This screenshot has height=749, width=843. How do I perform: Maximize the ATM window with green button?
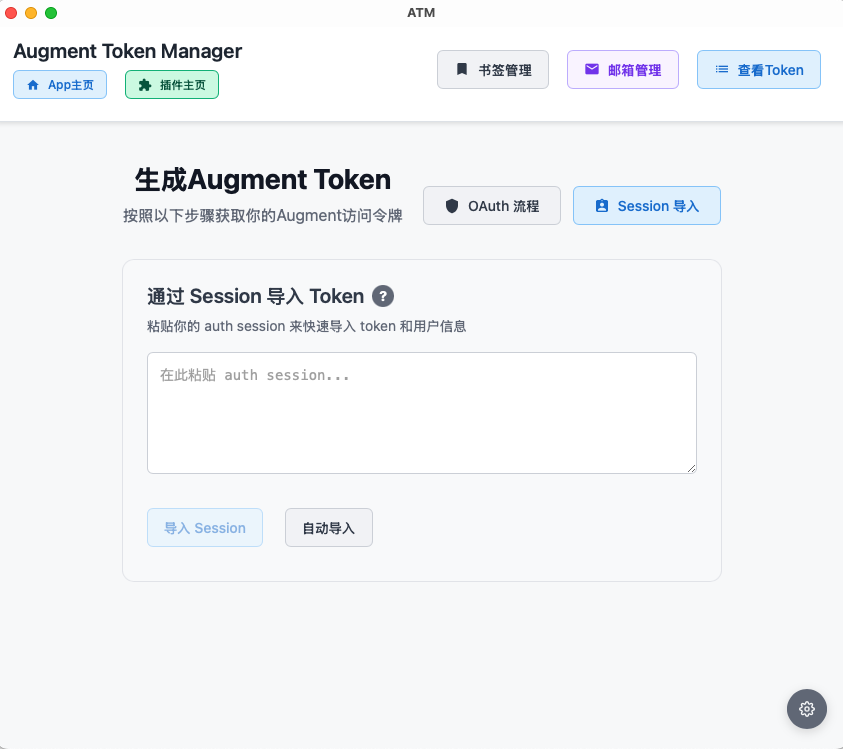(51, 13)
